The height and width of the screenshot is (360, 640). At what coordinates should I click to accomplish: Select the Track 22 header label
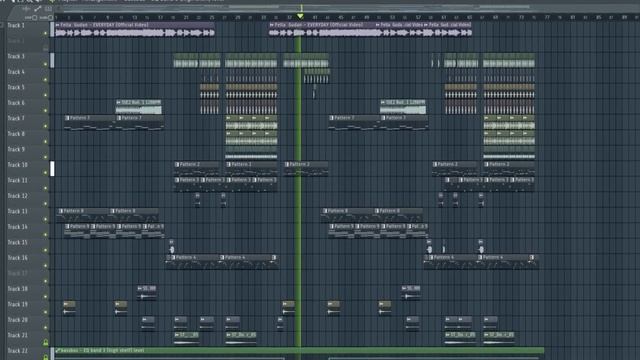point(18,351)
